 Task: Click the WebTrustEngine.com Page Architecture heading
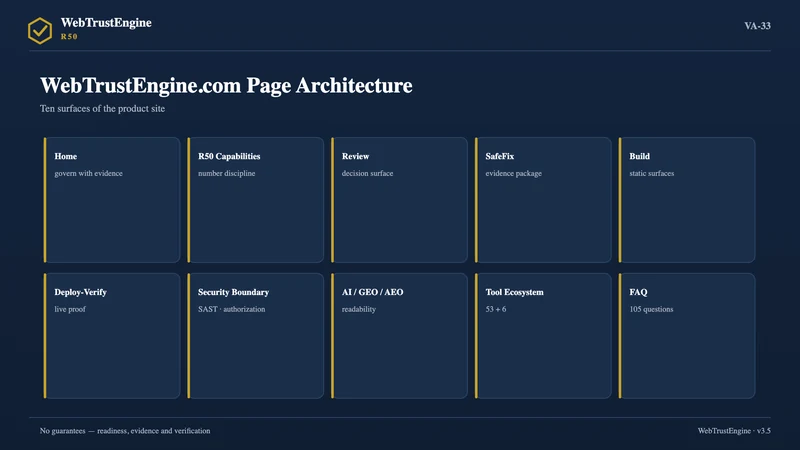pyautogui.click(x=226, y=86)
